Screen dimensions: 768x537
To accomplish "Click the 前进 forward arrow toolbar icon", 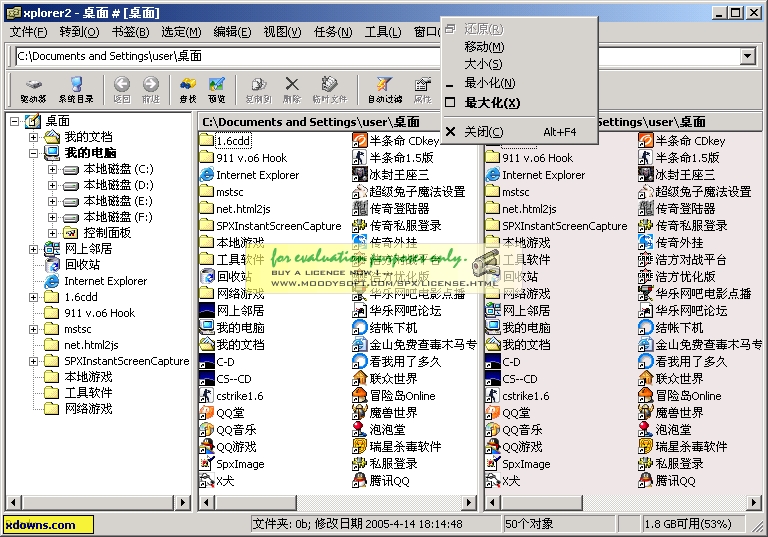I will coord(151,90).
